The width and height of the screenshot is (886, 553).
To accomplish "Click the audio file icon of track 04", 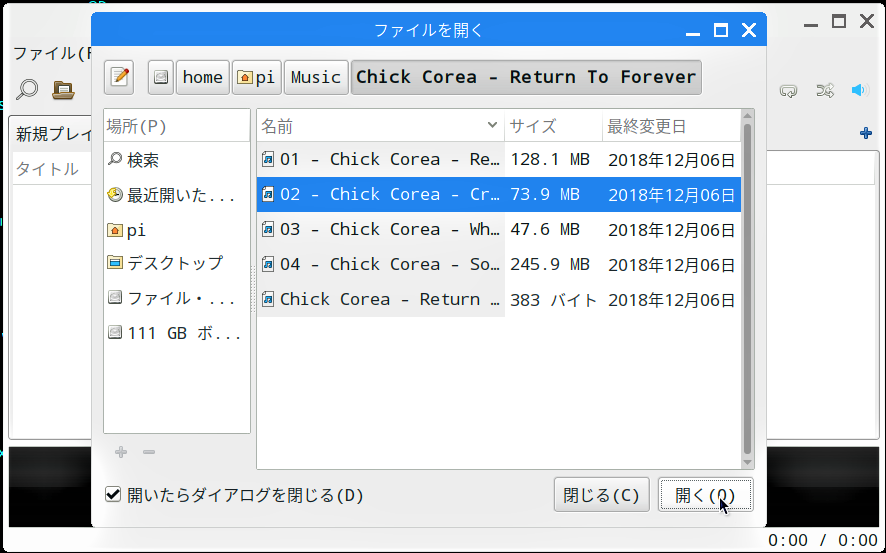I will (x=268, y=265).
